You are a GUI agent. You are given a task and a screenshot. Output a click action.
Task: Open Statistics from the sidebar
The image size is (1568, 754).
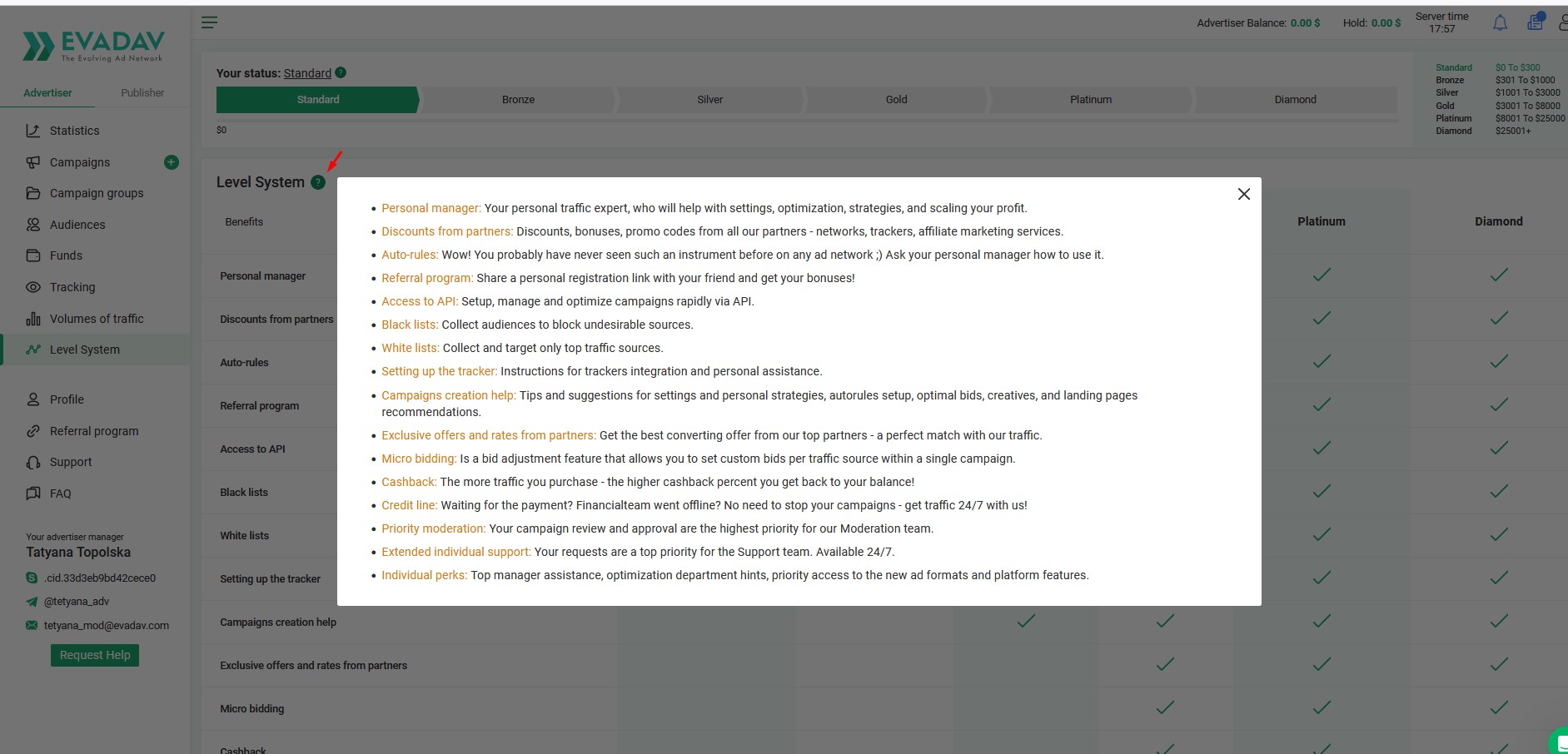click(74, 131)
